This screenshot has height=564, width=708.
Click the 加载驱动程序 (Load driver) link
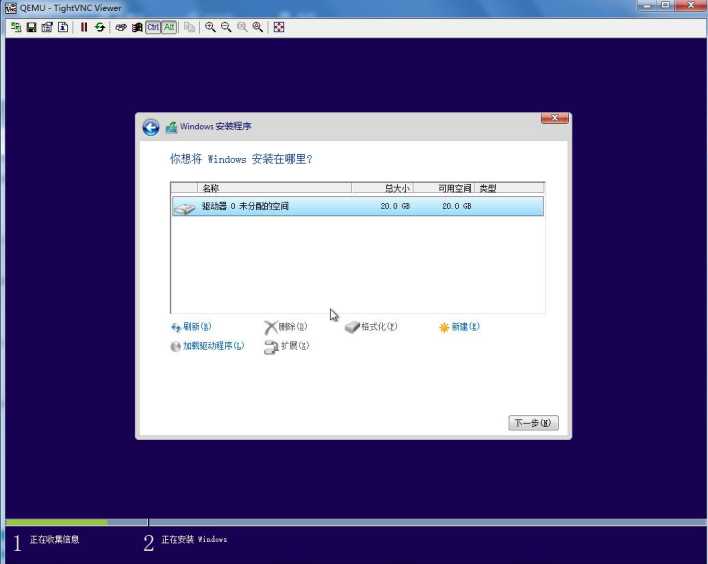click(207, 346)
